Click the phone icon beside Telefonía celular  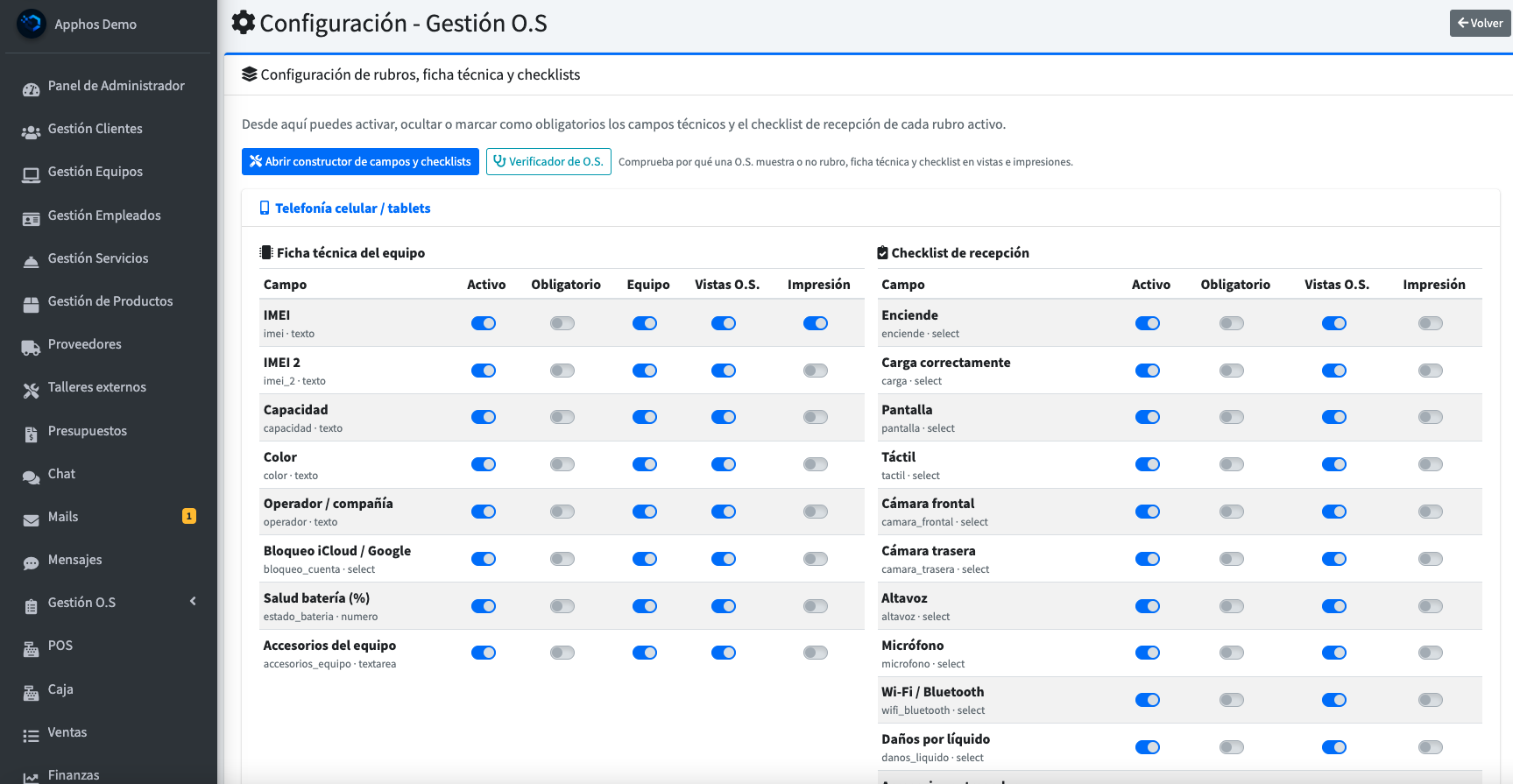point(265,208)
